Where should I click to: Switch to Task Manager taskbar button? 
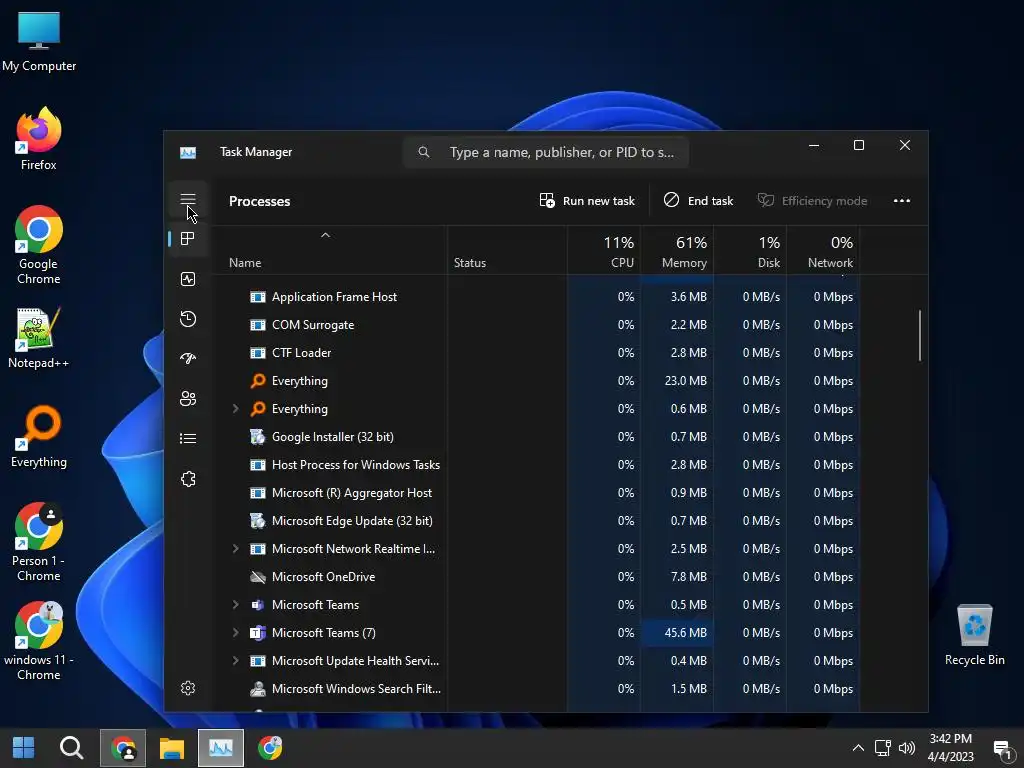[x=221, y=748]
